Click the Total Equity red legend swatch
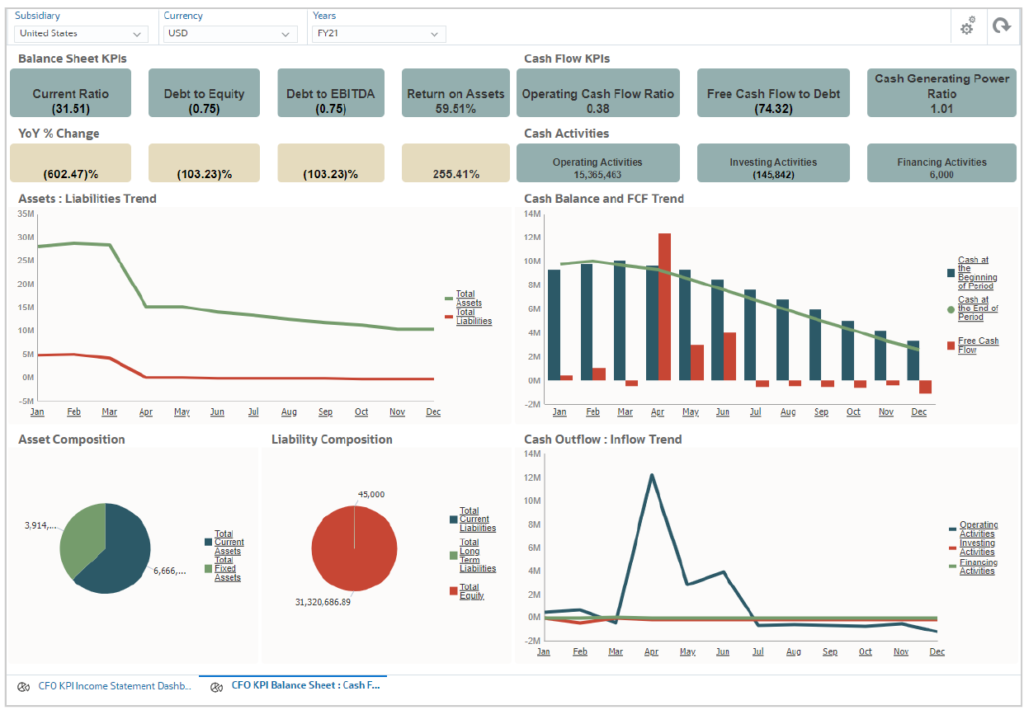 453,592
